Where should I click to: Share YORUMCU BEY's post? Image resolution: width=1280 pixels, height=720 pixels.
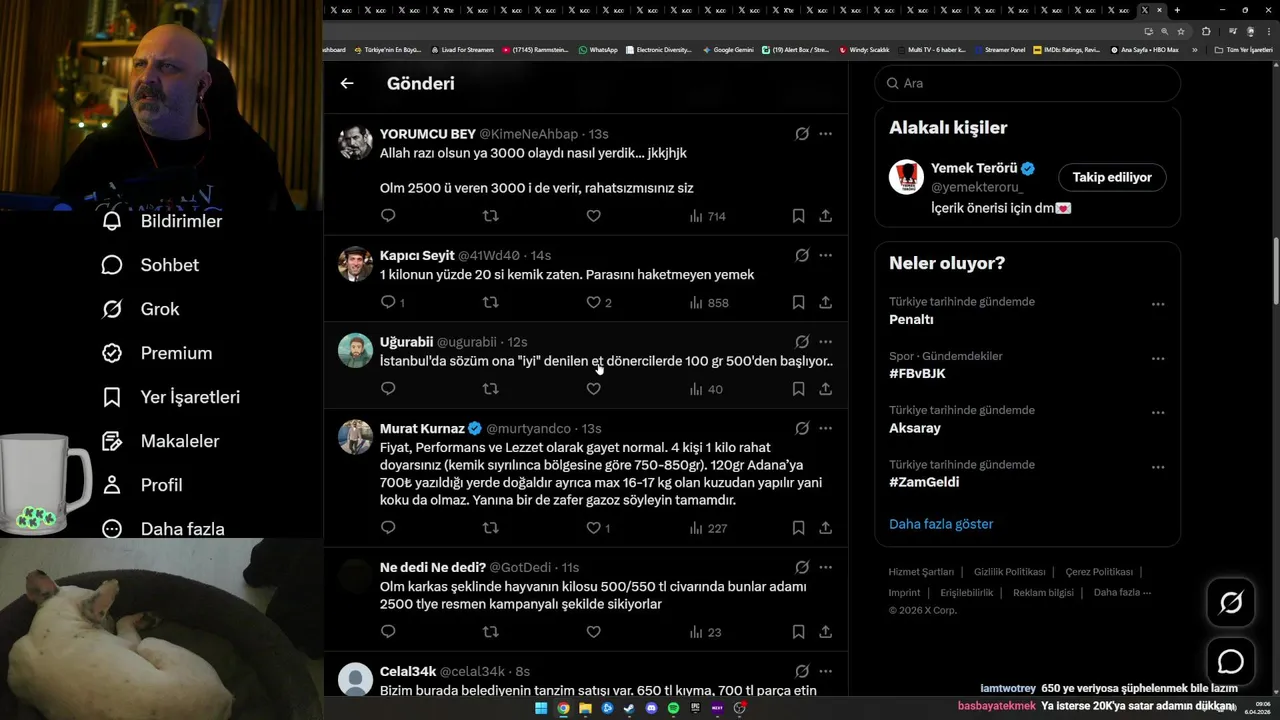pyautogui.click(x=825, y=216)
